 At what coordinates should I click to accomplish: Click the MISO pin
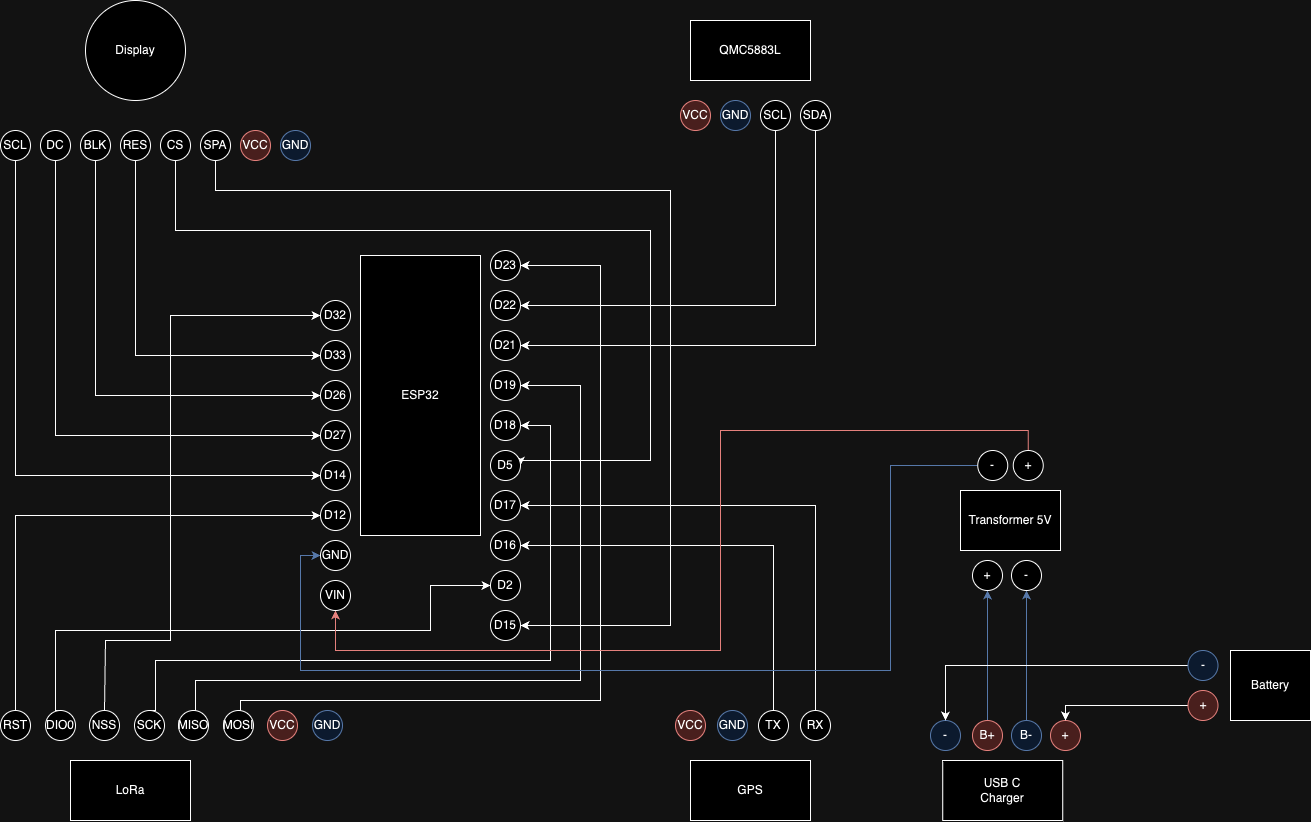(193, 725)
